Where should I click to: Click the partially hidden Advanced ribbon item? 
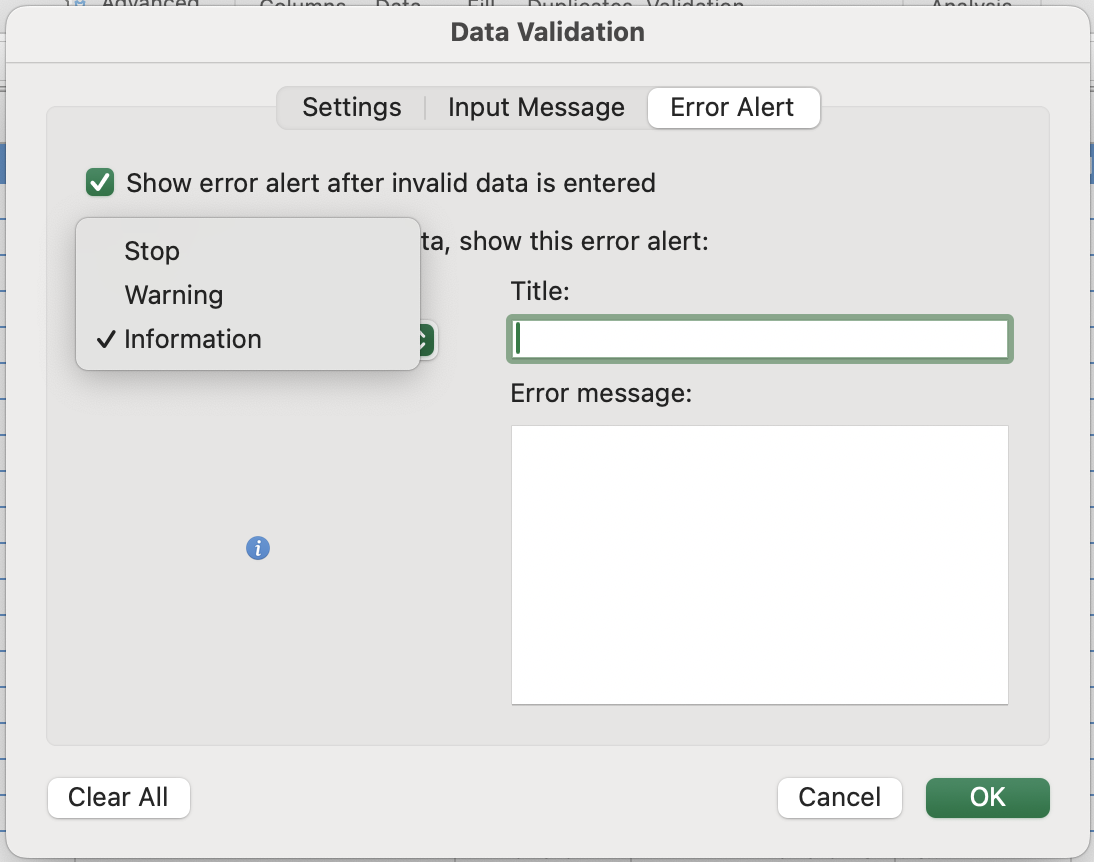(150, 6)
